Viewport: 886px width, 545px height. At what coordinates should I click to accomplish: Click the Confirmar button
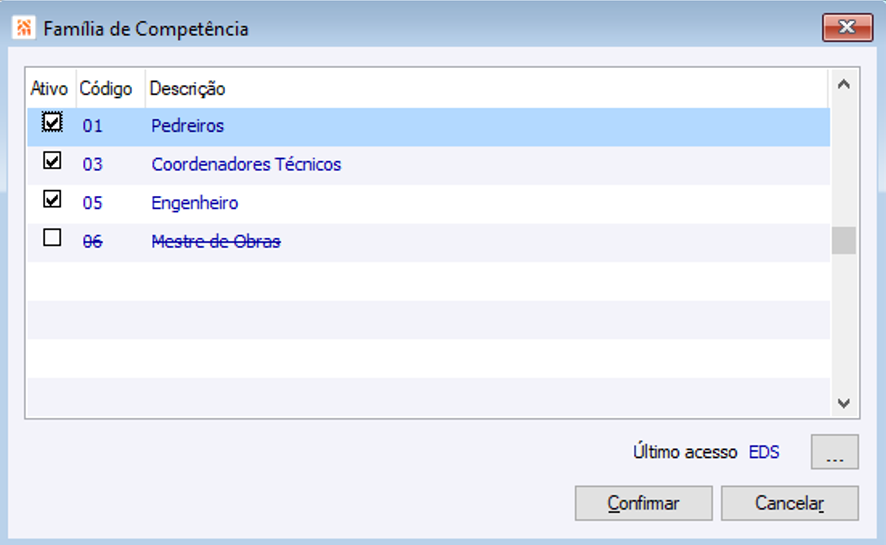tap(643, 503)
